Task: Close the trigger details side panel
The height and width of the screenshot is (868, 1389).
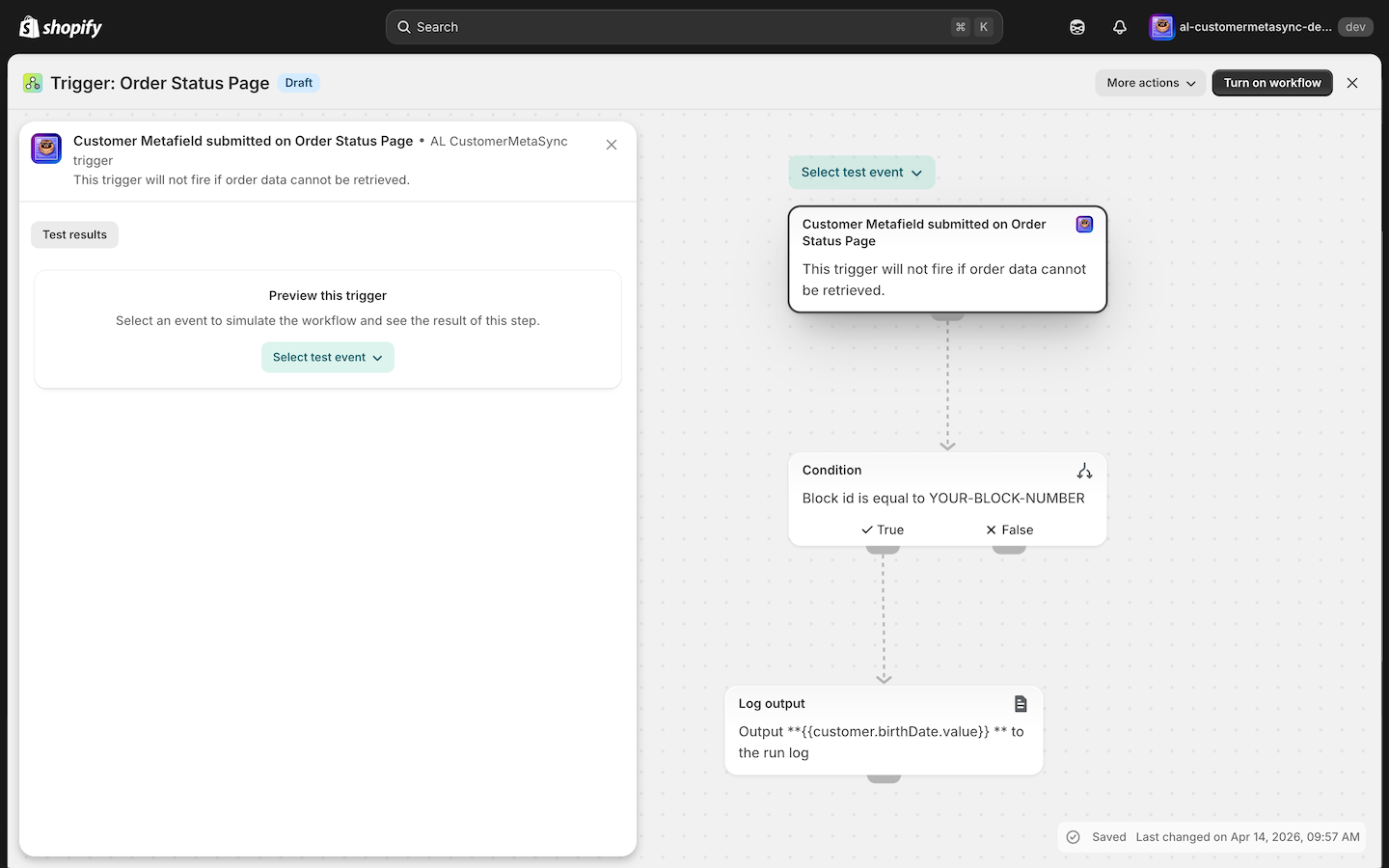Action: [x=612, y=145]
